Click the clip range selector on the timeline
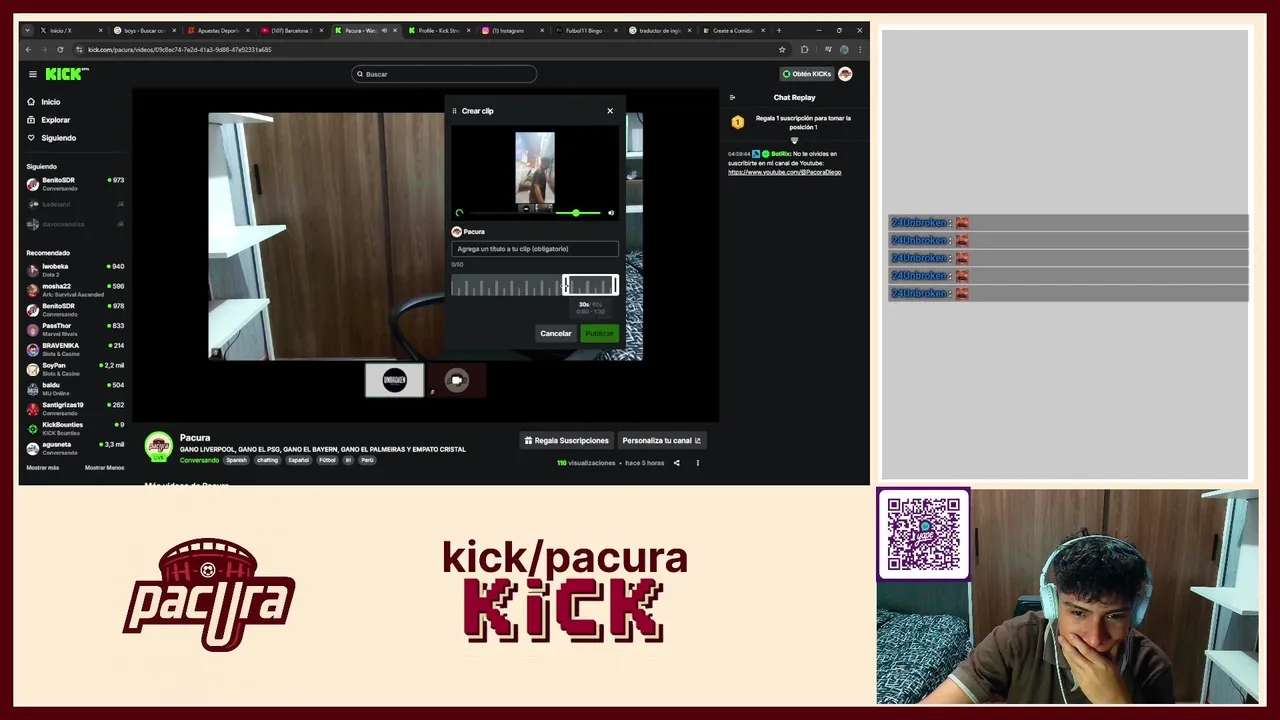This screenshot has height=720, width=1280. 590,286
